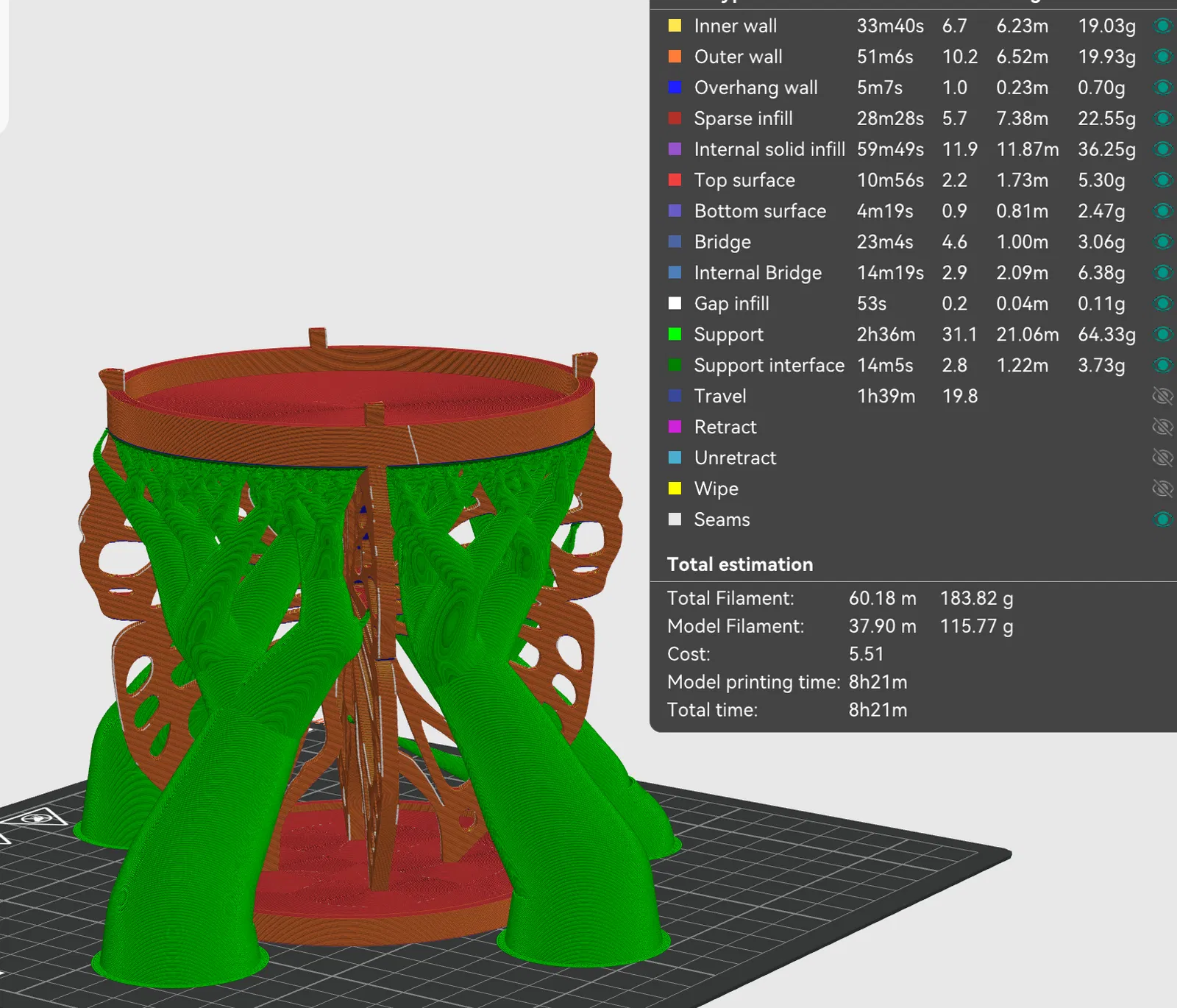
Task: Toggle Sparse infill visibility eye
Action: 1162,118
